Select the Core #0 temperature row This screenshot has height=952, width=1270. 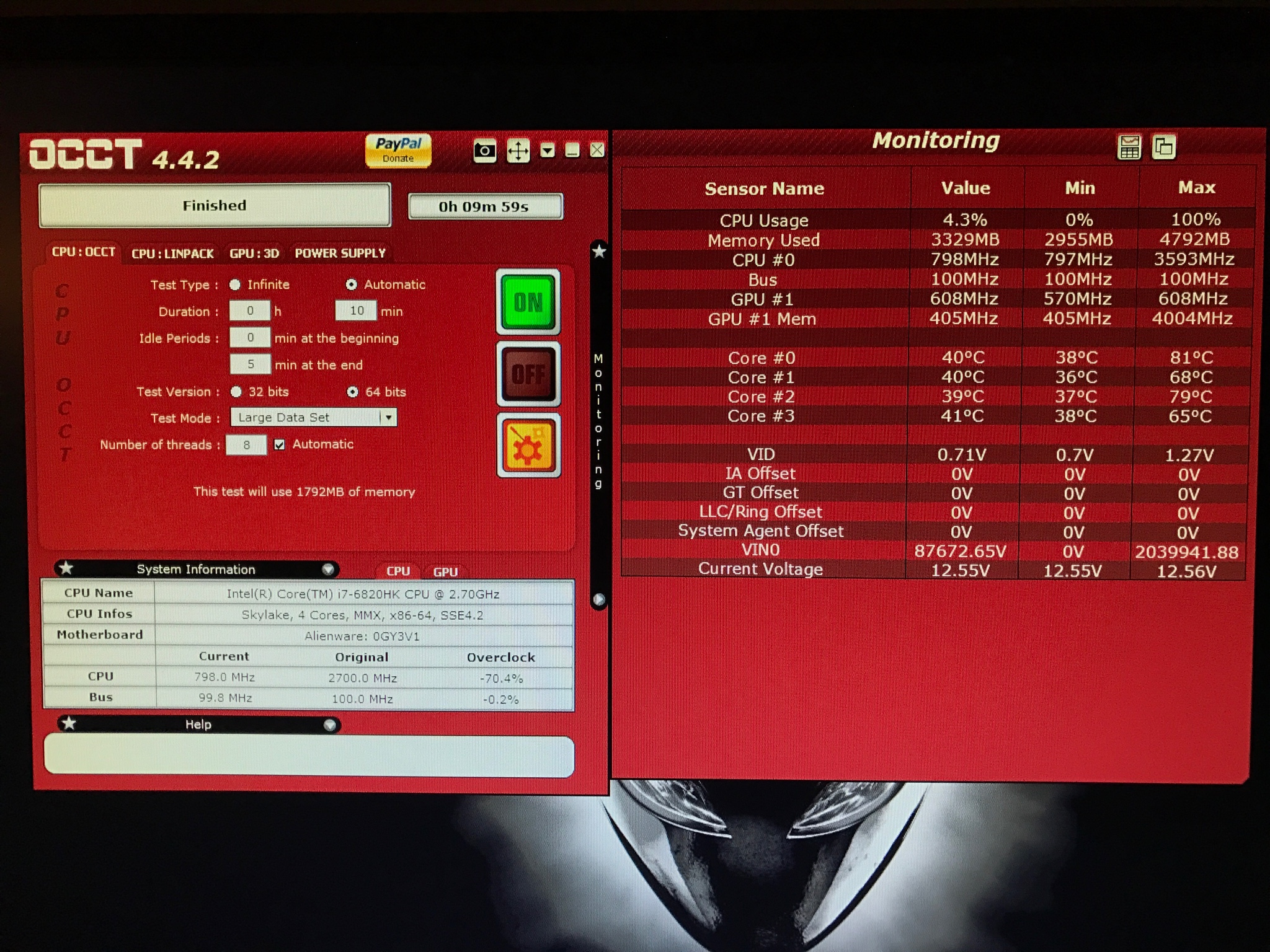point(936,358)
